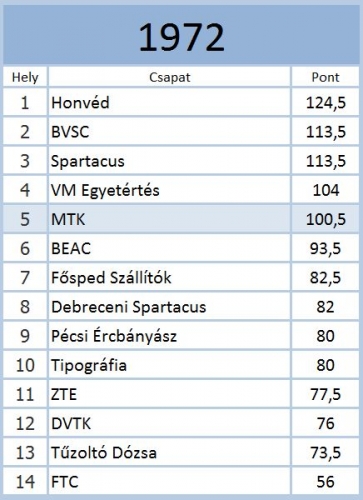The height and width of the screenshot is (500, 363).
Task: Select the Csapat column header
Action: [x=169, y=77]
